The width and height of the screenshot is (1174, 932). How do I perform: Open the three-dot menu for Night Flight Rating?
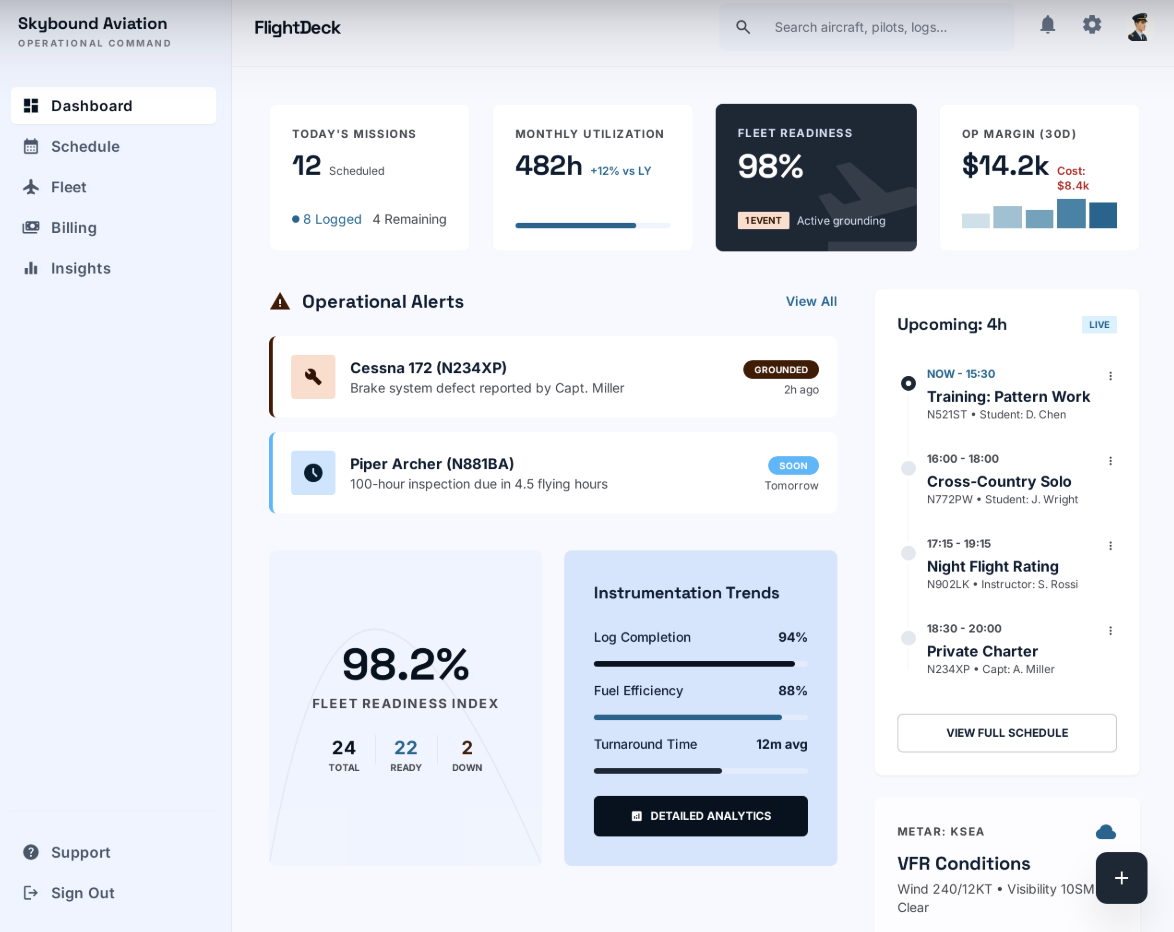(1110, 546)
